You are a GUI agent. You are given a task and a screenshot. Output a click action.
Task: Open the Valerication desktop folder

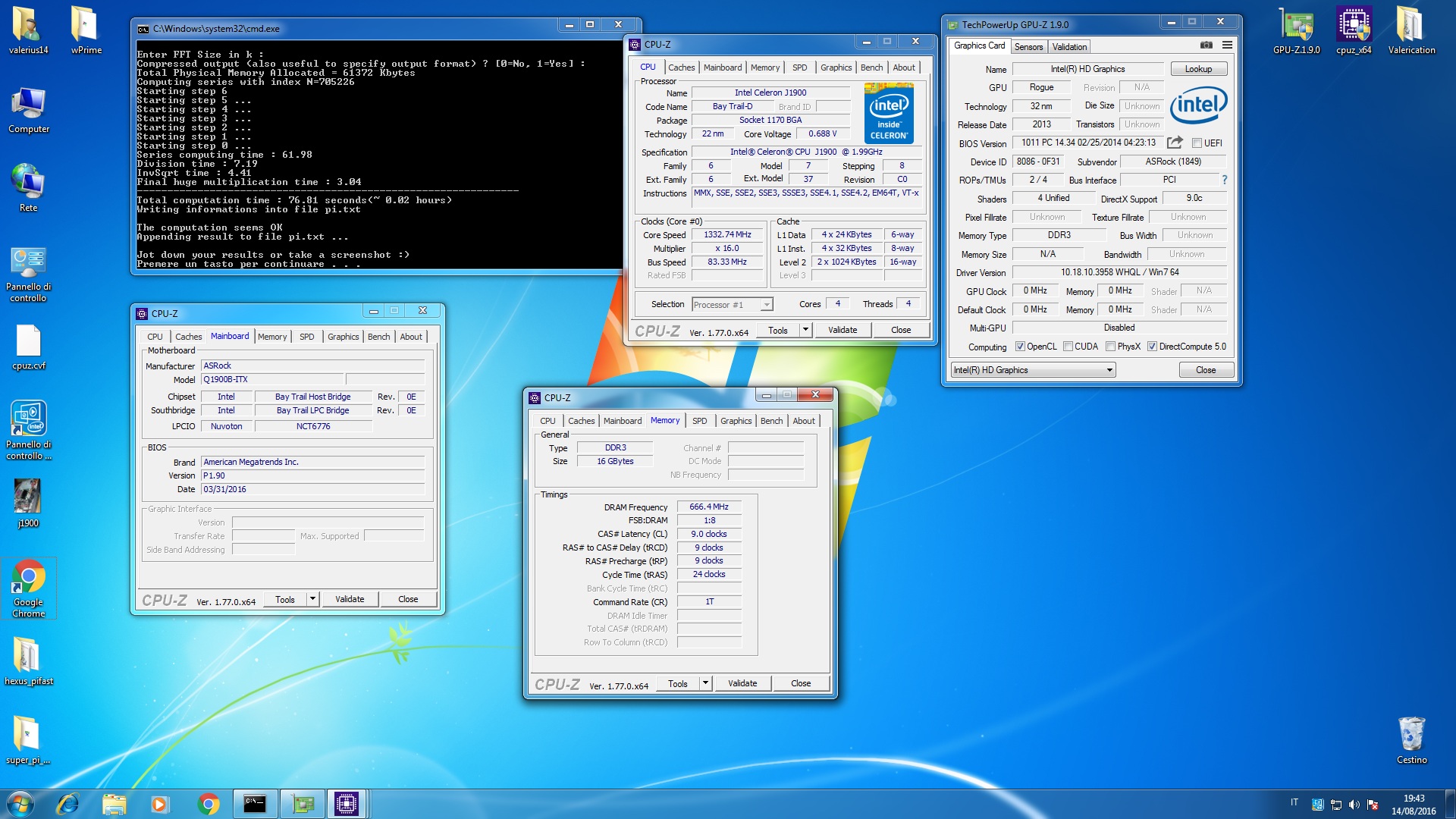tap(1411, 30)
